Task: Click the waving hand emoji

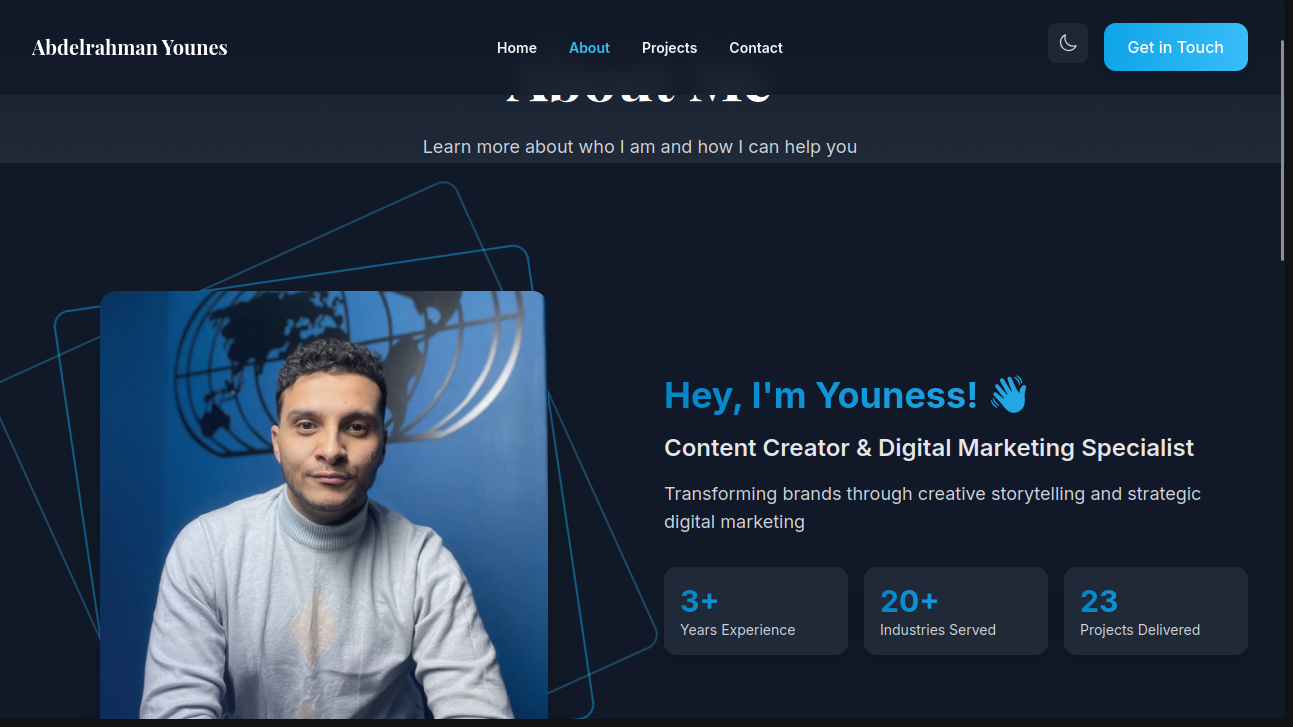Action: (x=1009, y=395)
